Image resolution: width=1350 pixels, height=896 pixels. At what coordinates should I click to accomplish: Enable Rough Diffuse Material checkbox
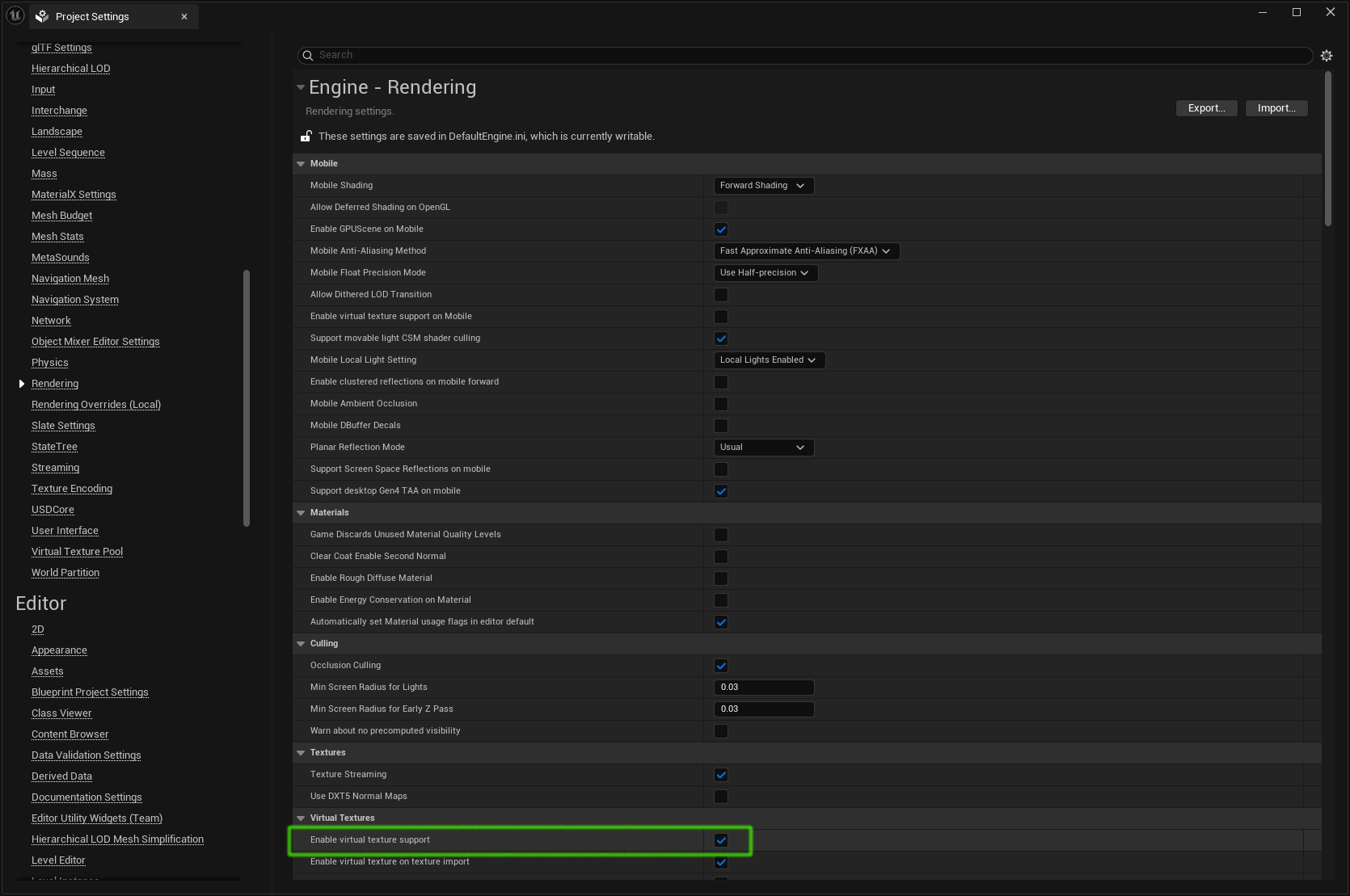click(x=721, y=578)
